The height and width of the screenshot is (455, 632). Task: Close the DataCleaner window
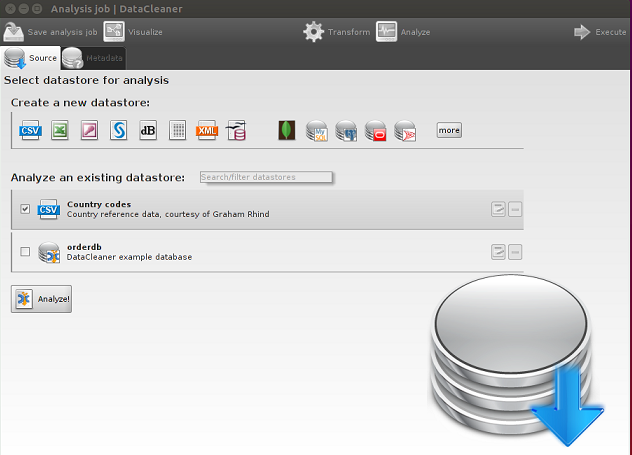(x=10, y=8)
